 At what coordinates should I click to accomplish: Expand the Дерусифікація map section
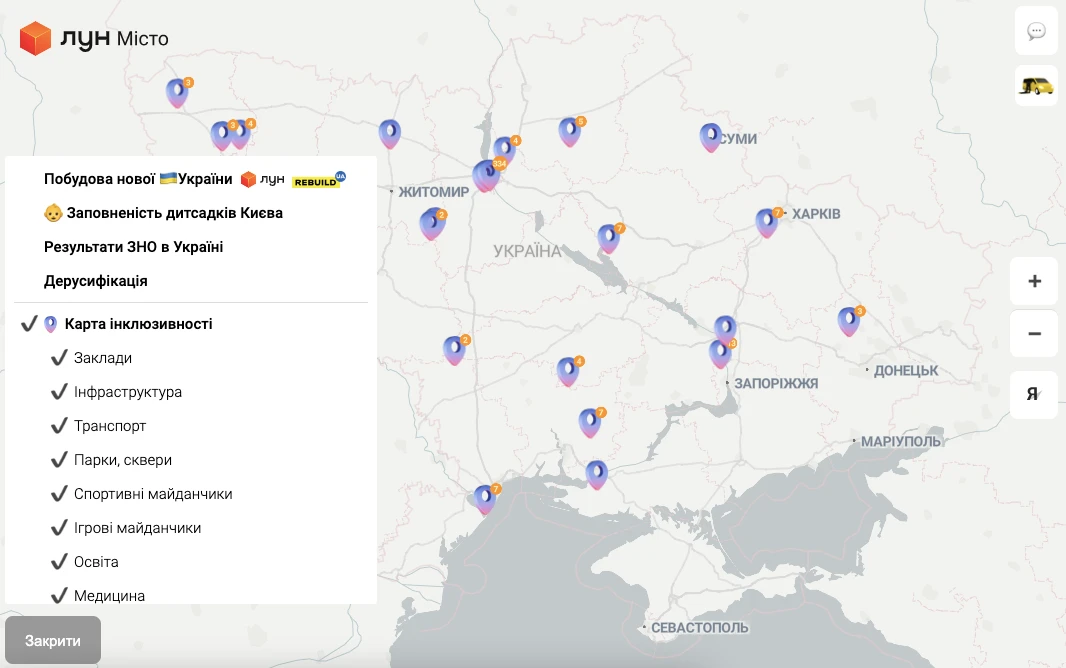(x=96, y=281)
